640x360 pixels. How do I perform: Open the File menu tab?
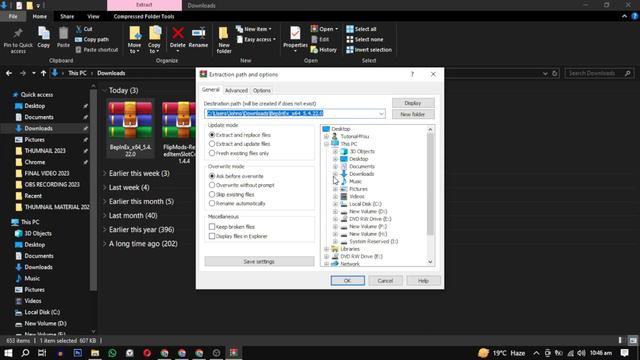pyautogui.click(x=13, y=16)
